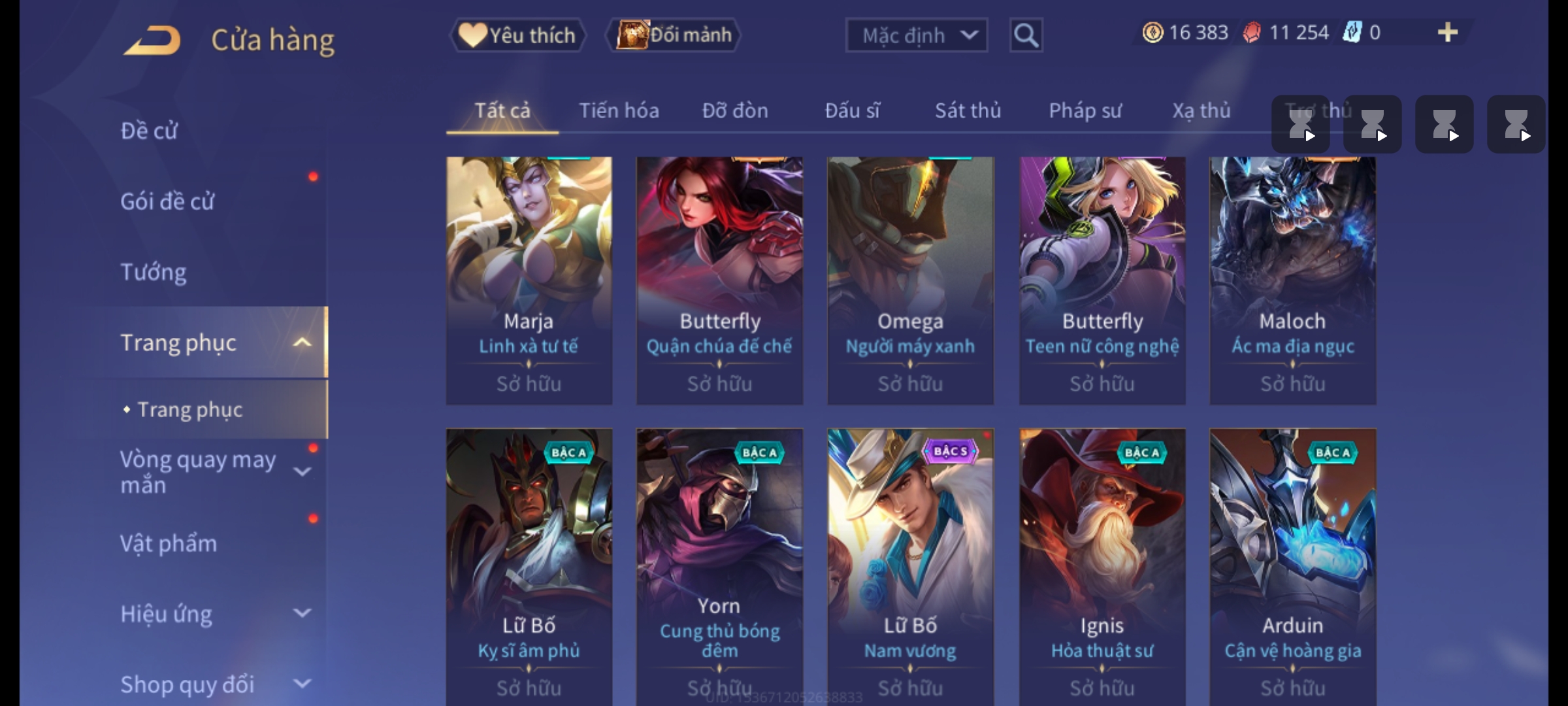The width and height of the screenshot is (1568, 706).
Task: Tap the blue voucher currency icon
Action: coord(1352,32)
